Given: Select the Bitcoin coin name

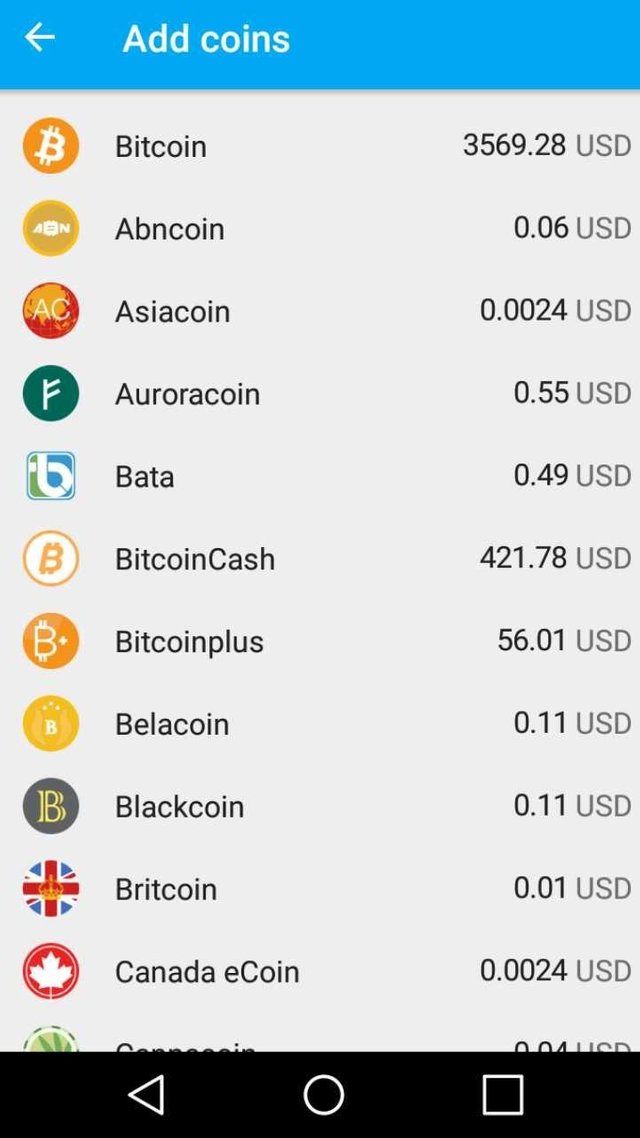Looking at the screenshot, I should coord(161,146).
